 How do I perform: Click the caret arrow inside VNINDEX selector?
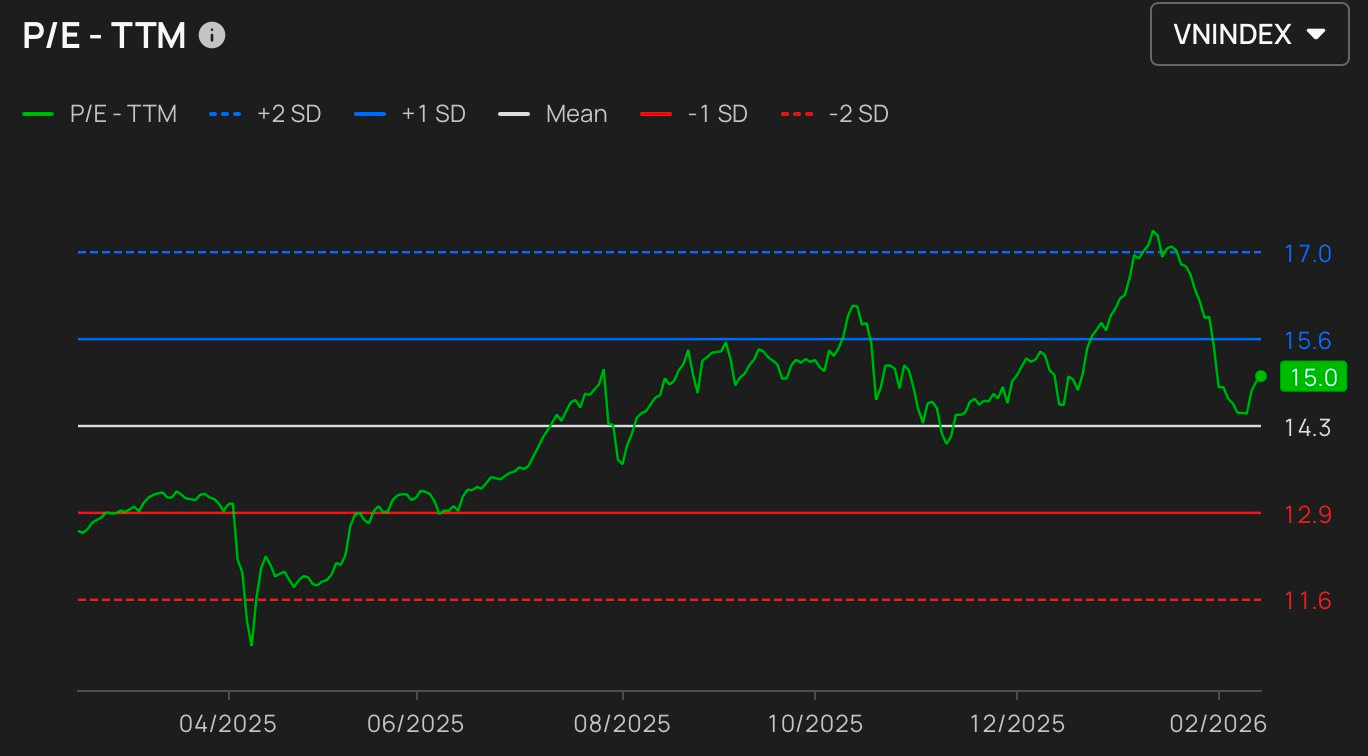pyautogui.click(x=1316, y=34)
